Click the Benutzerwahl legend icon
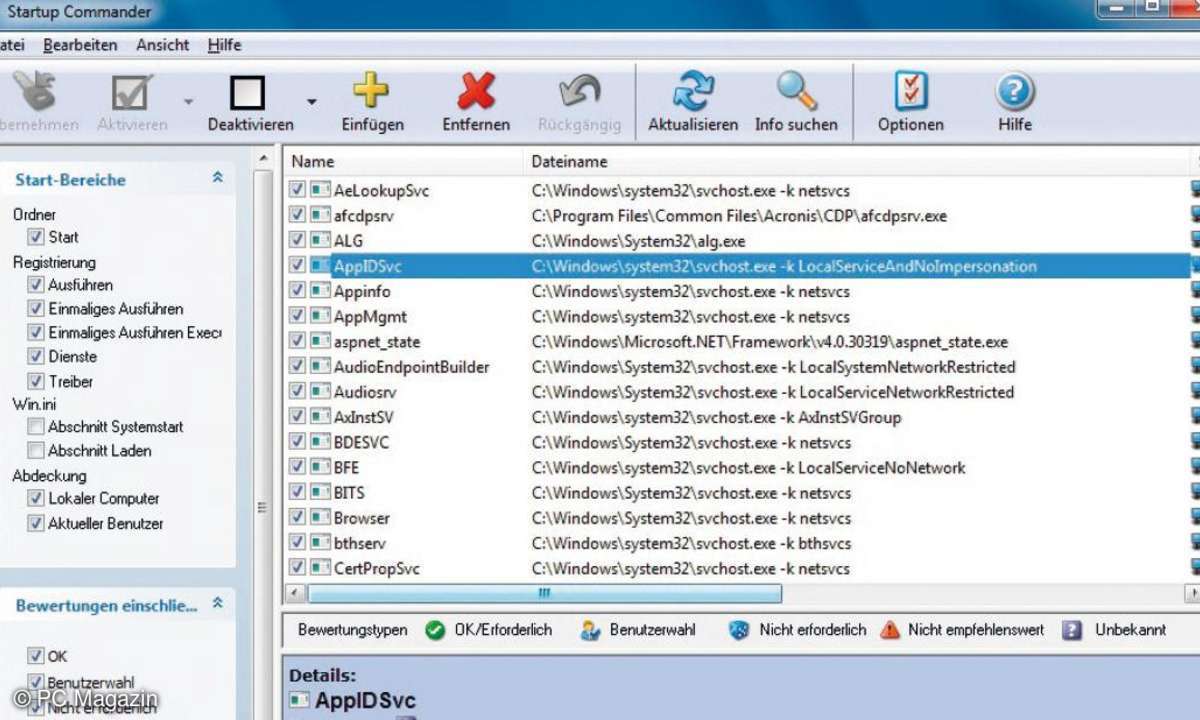 [590, 630]
